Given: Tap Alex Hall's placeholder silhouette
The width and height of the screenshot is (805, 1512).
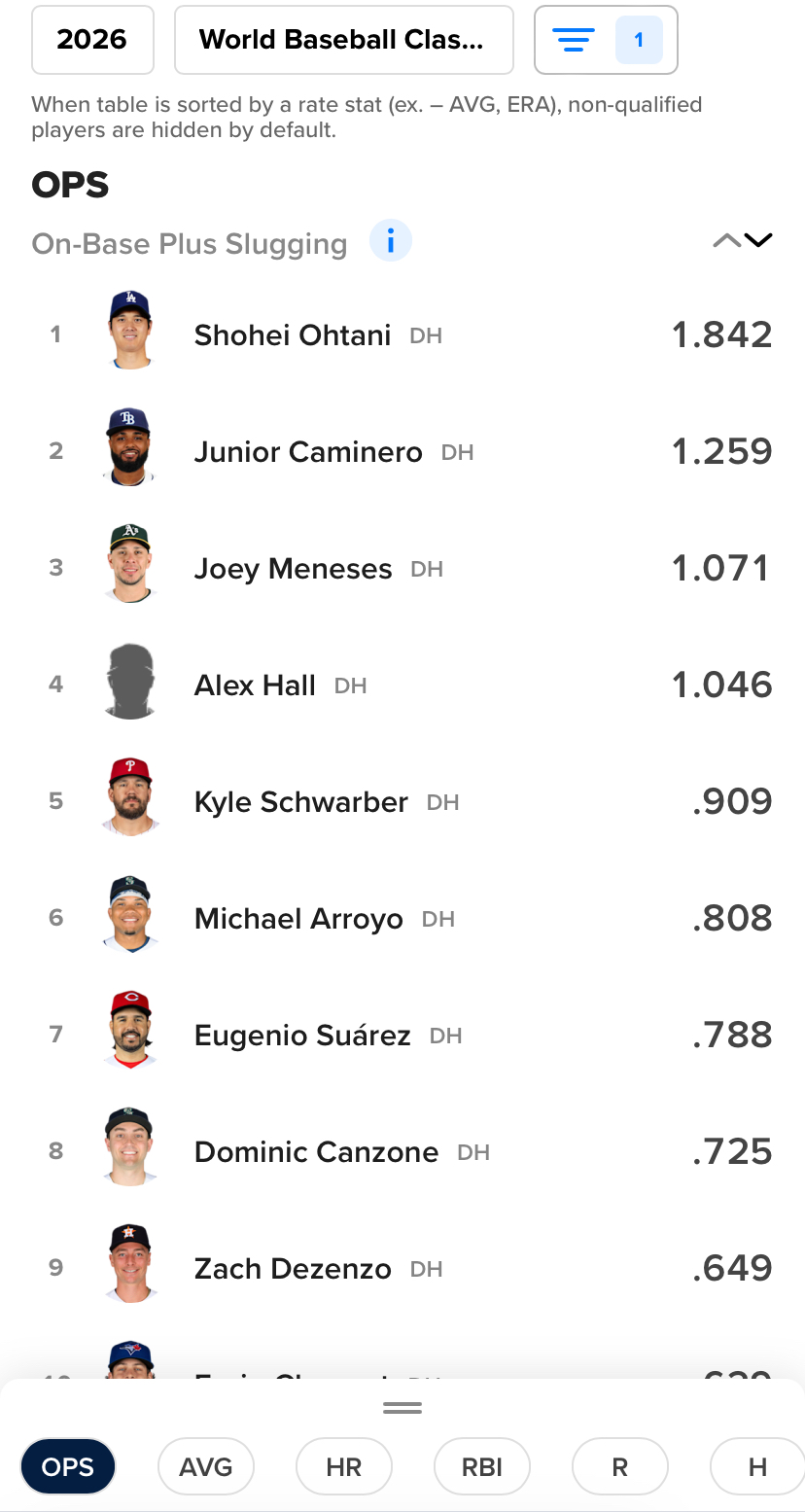Looking at the screenshot, I should pyautogui.click(x=130, y=683).
